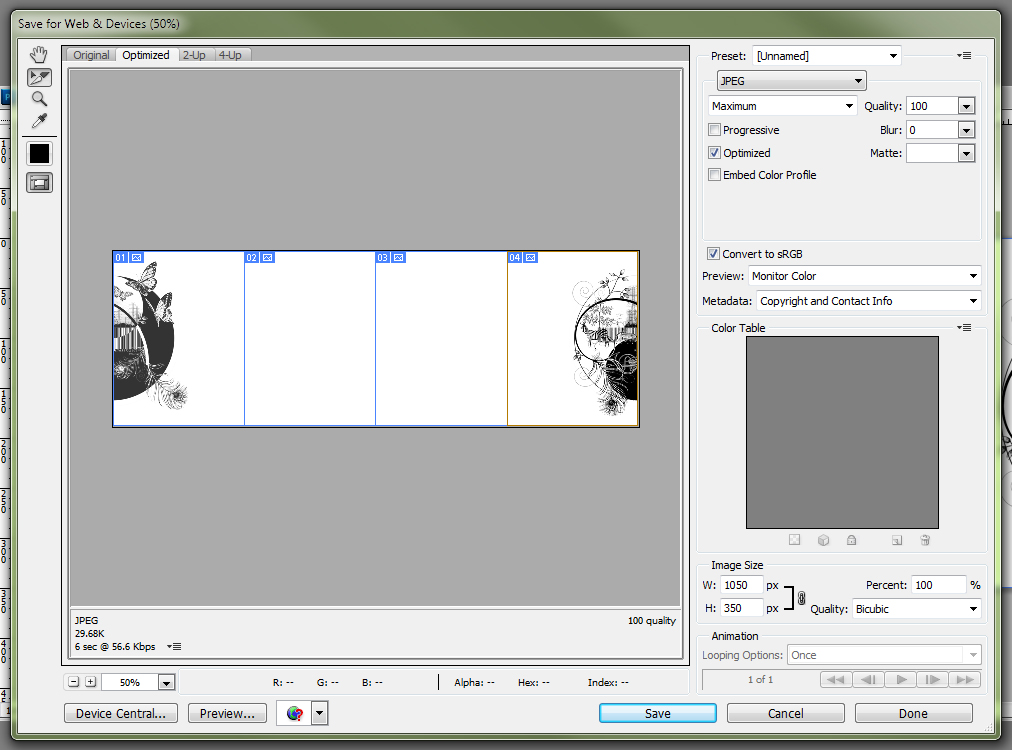Expand the Metadata dropdown
Viewport: 1012px width, 750px height.
tap(867, 301)
